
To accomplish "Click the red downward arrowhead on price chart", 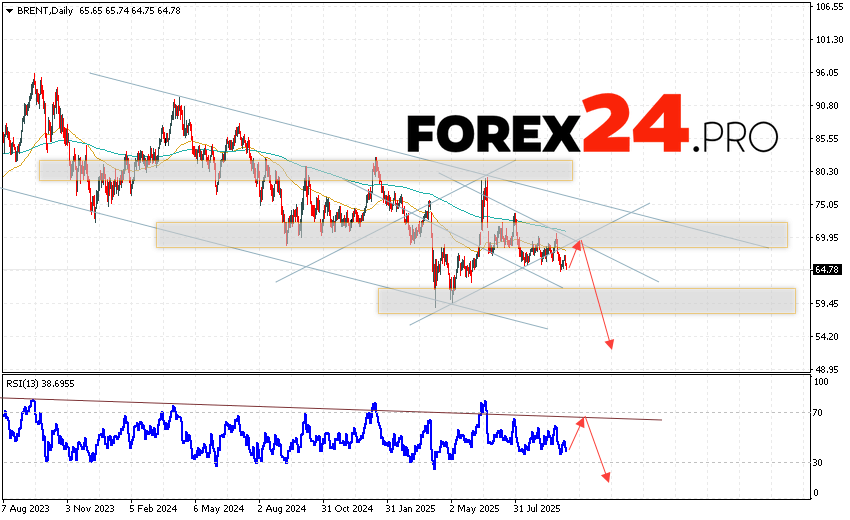I will point(609,345).
